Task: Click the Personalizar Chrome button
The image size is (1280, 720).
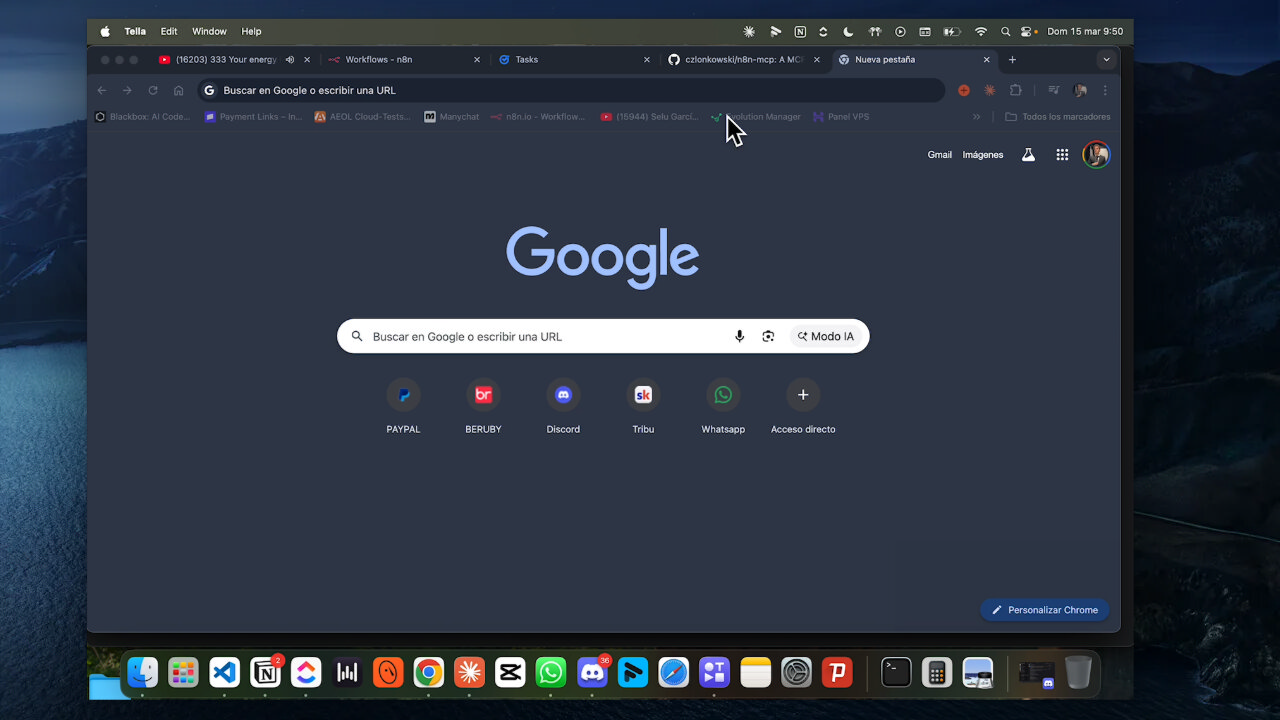Action: [x=1044, y=610]
